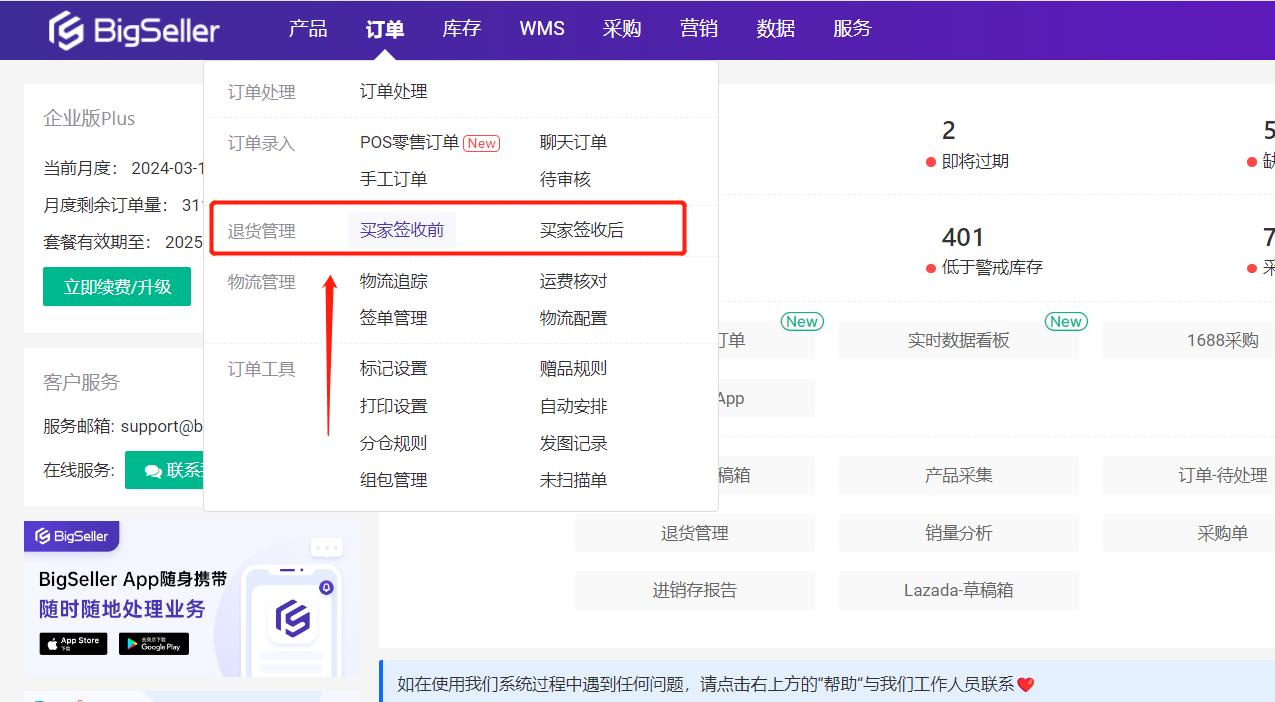Open the 销量分析 shortcut
This screenshot has width=1275, height=702.
click(958, 533)
